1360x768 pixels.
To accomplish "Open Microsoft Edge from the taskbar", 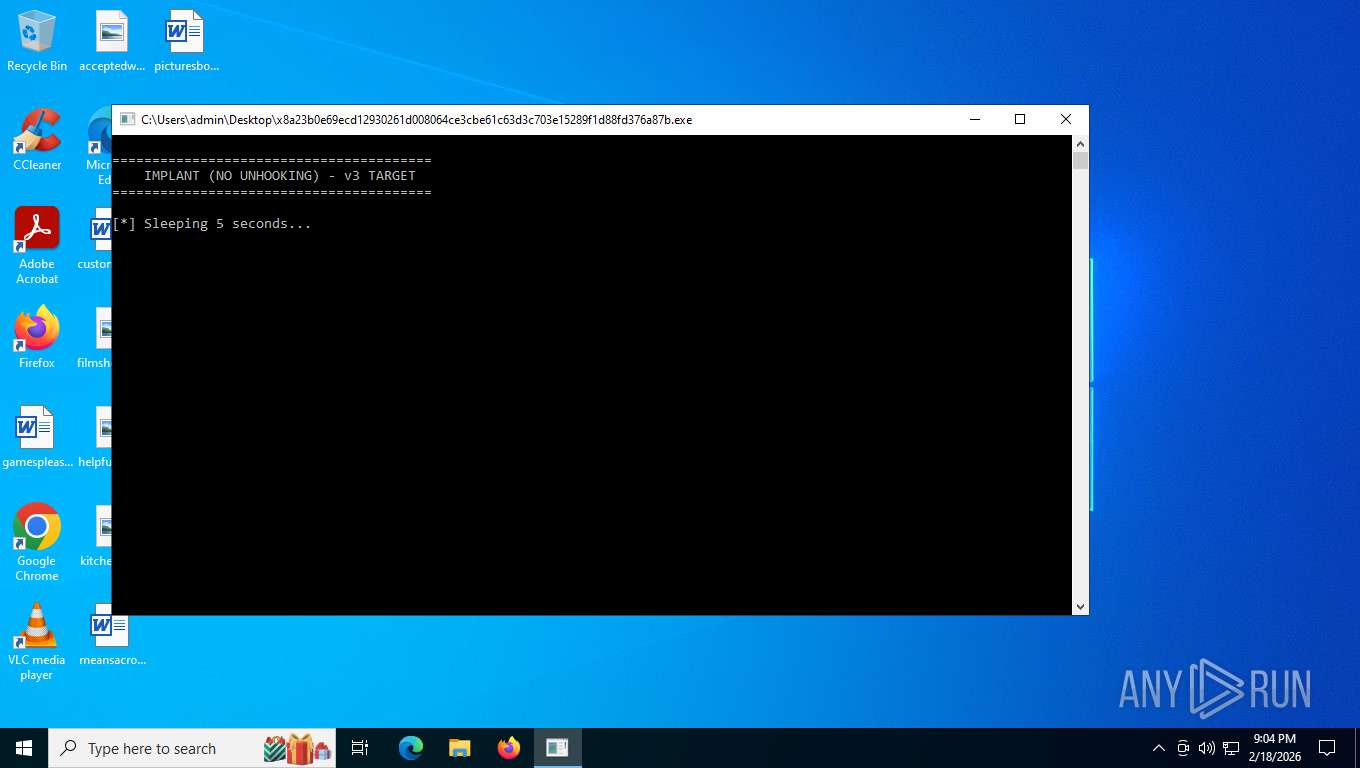I will click(x=411, y=748).
